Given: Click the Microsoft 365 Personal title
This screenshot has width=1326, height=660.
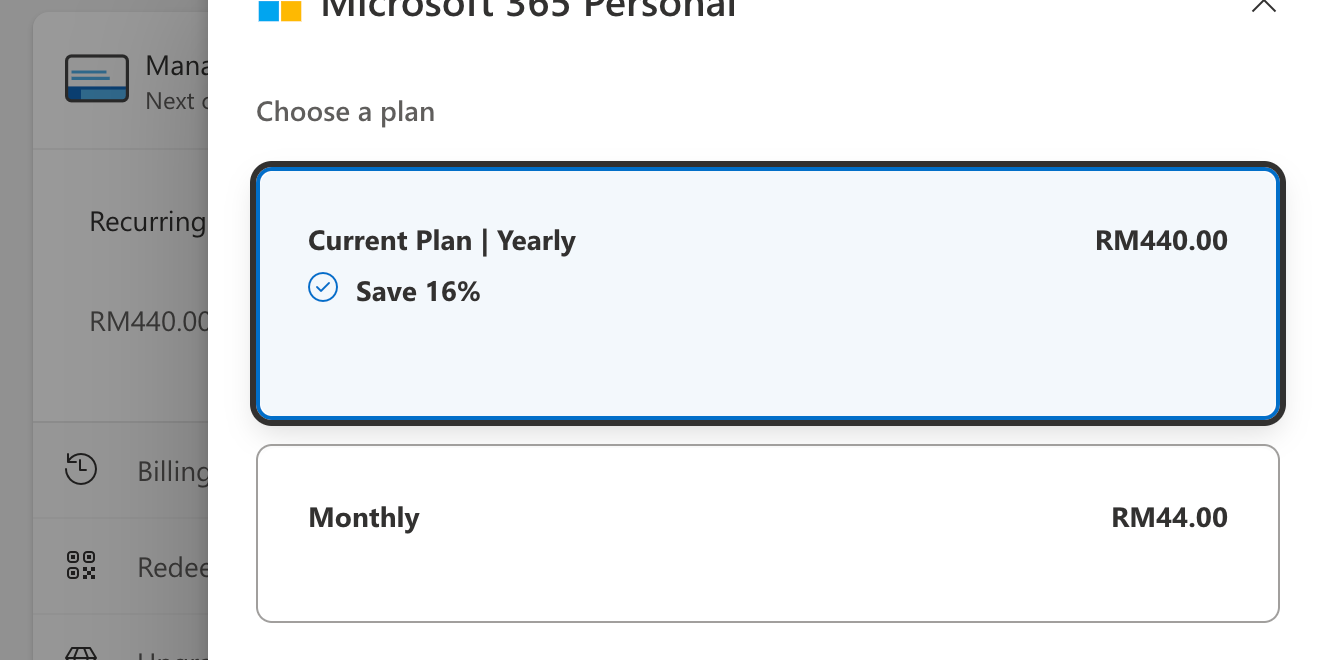Looking at the screenshot, I should (x=527, y=8).
